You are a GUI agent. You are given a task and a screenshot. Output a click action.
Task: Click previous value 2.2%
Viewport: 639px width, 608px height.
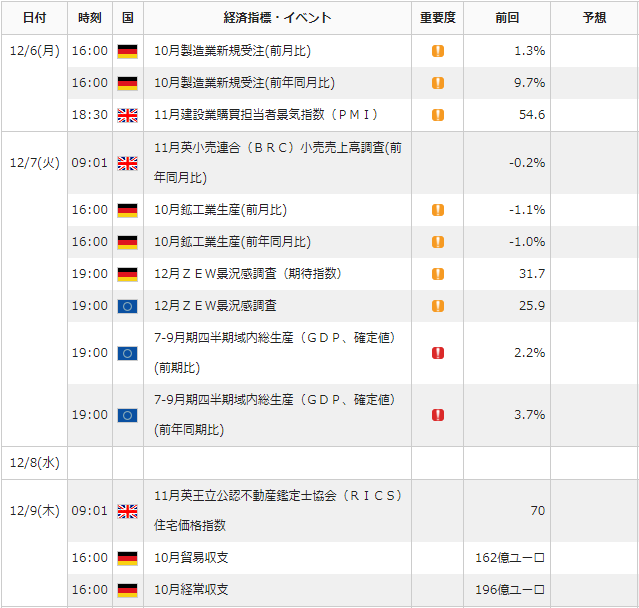pos(529,353)
